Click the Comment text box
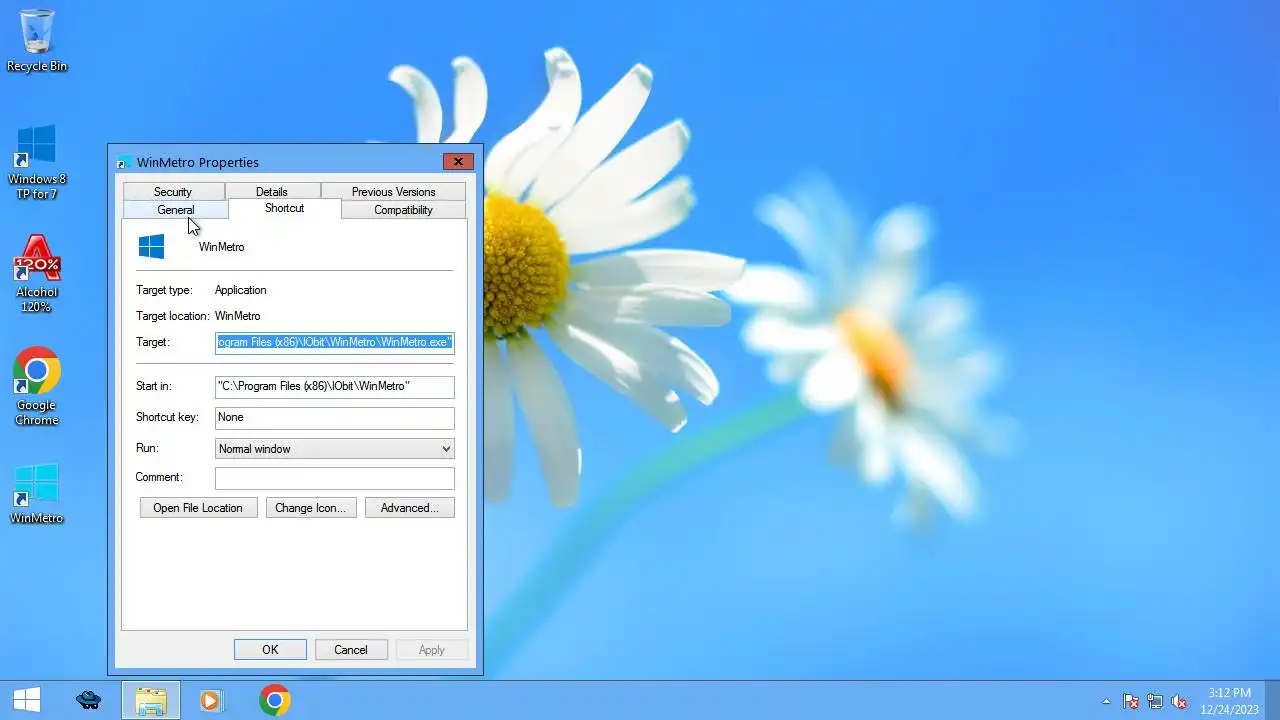 [335, 478]
